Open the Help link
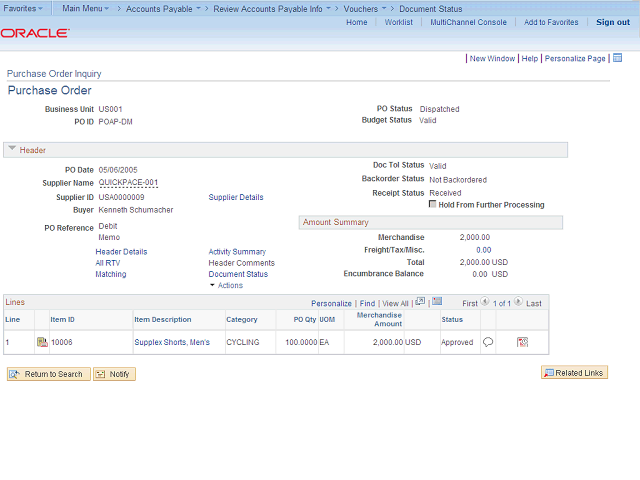 [530, 58]
